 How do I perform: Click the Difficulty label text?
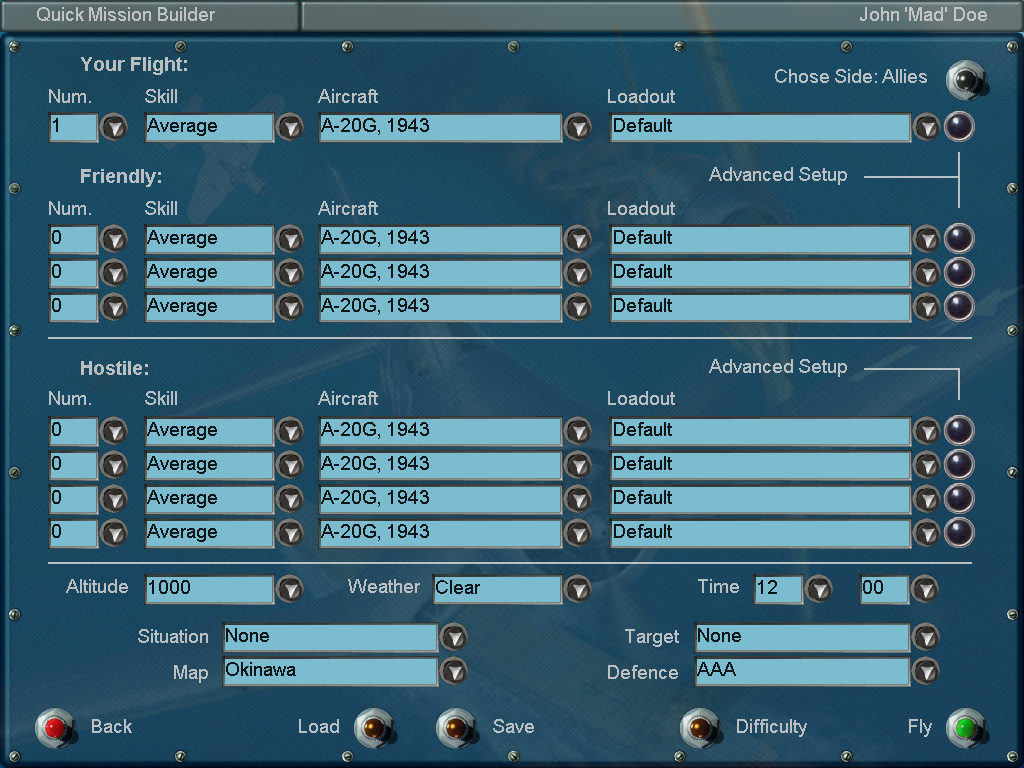point(771,727)
